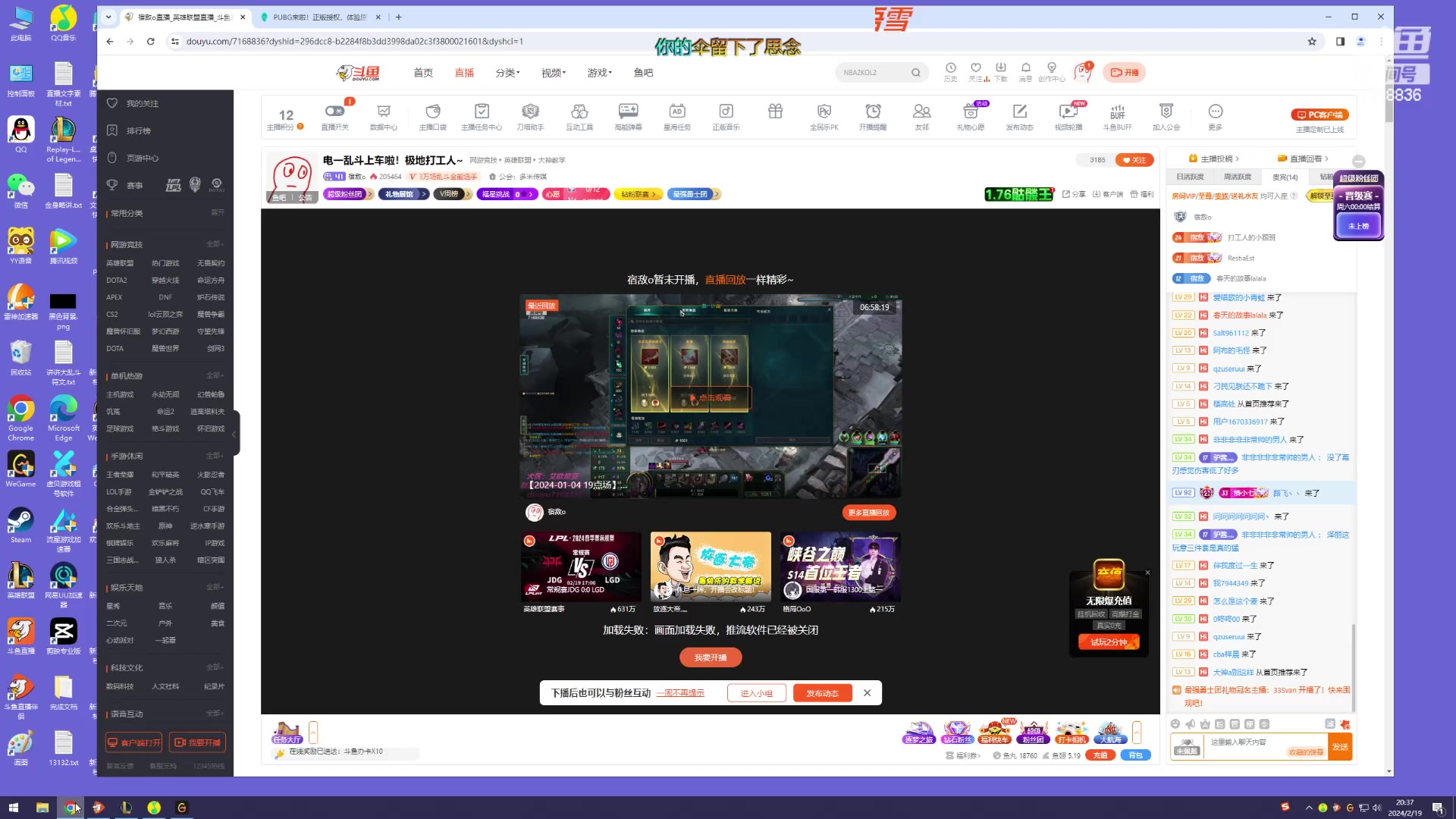Go to 首页 navigation tab
Screen dimensions: 1456x819
(x=423, y=73)
